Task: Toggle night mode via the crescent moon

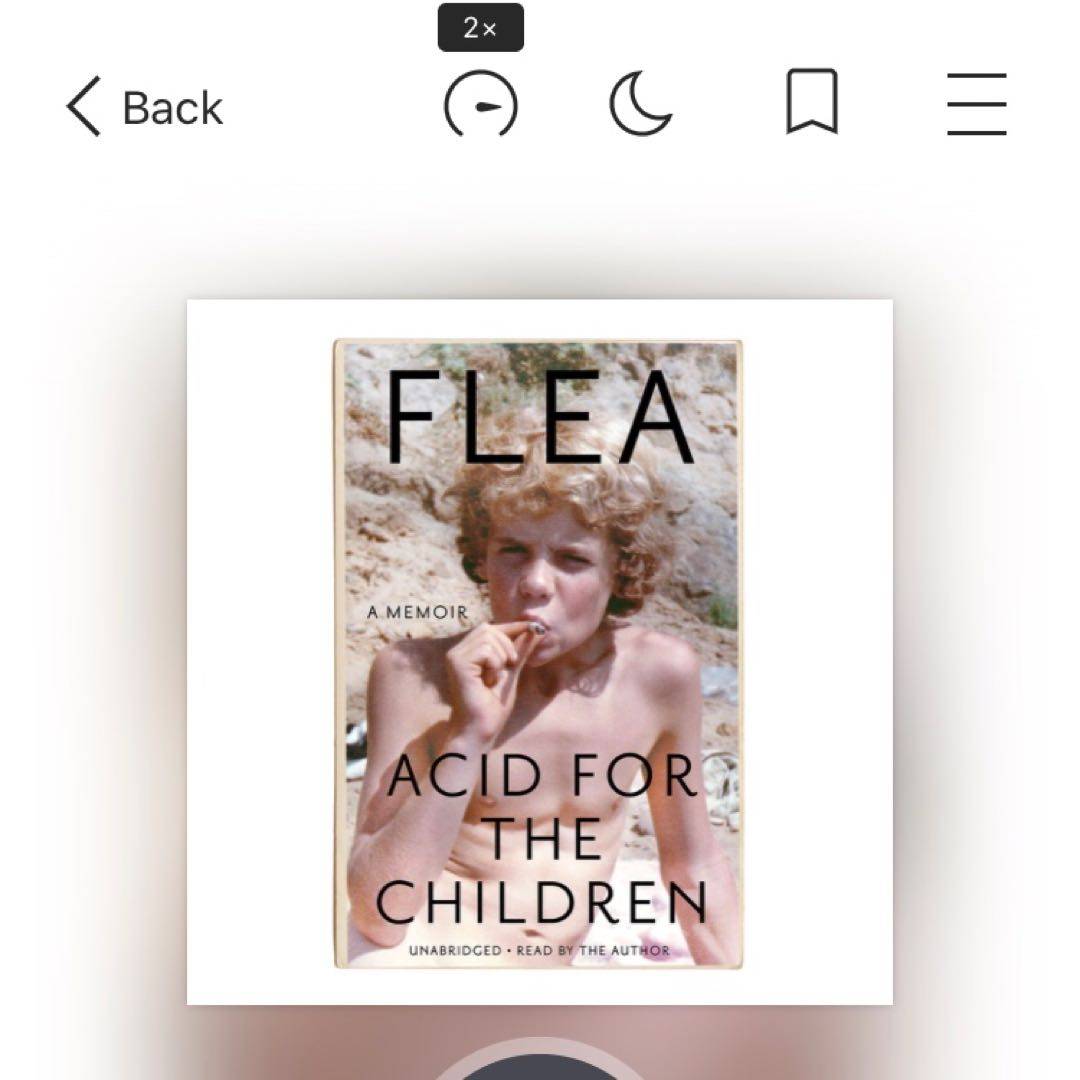Action: [640, 103]
